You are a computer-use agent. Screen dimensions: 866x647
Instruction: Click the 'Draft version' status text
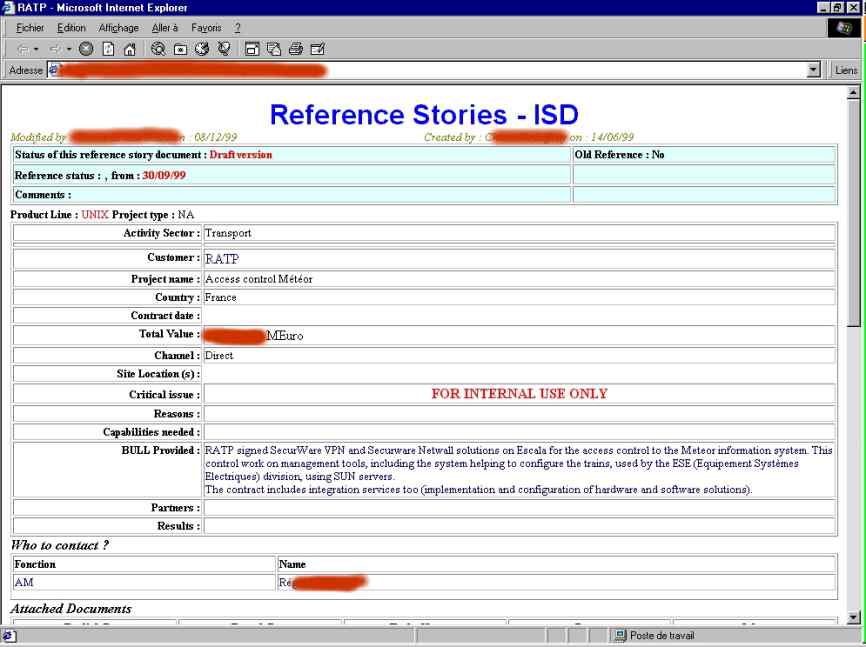click(x=241, y=155)
